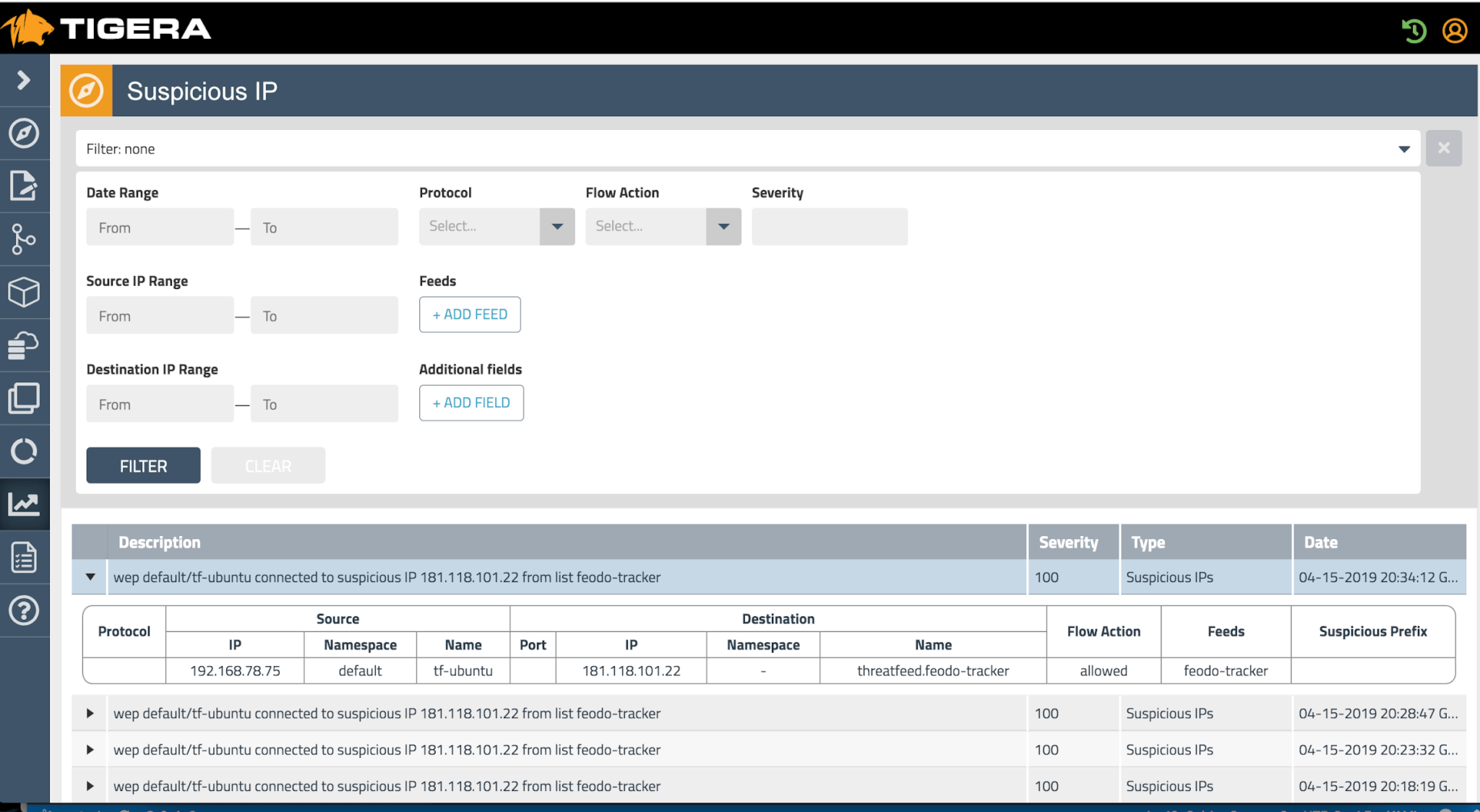Sort by the Date column header
This screenshot has width=1480, height=812.
(1380, 542)
